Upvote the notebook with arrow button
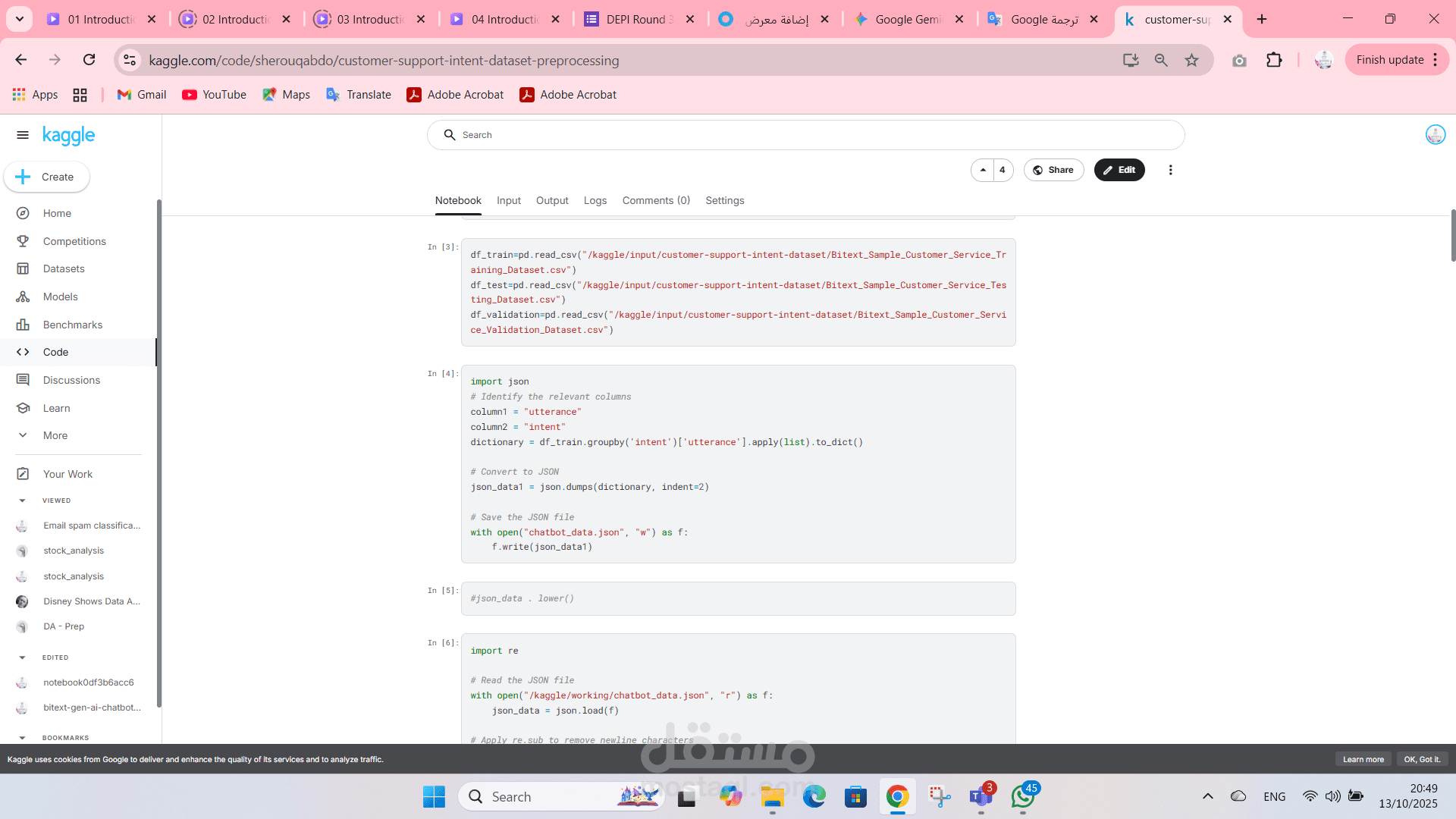 pos(983,170)
